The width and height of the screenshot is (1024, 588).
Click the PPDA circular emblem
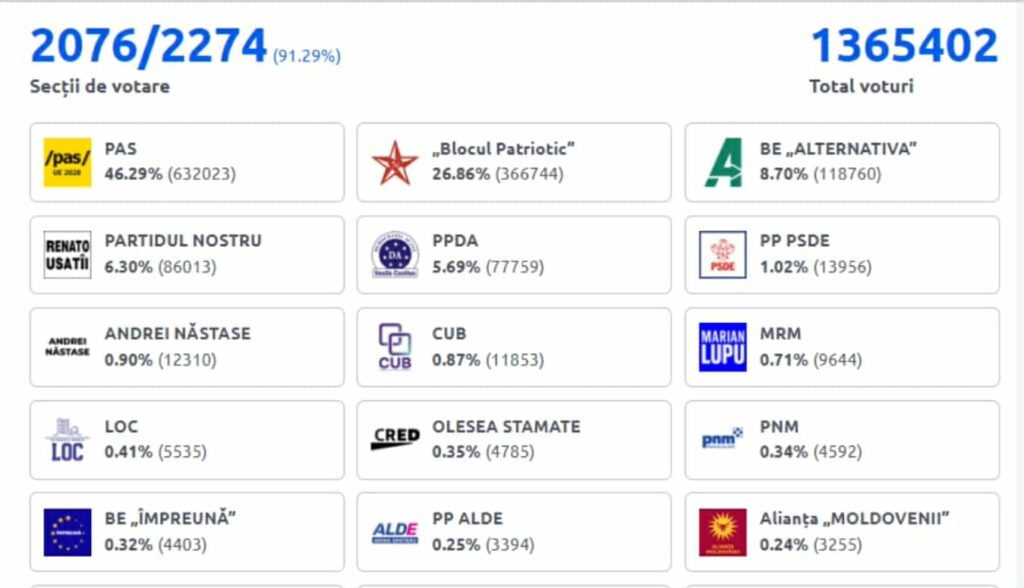click(x=395, y=255)
